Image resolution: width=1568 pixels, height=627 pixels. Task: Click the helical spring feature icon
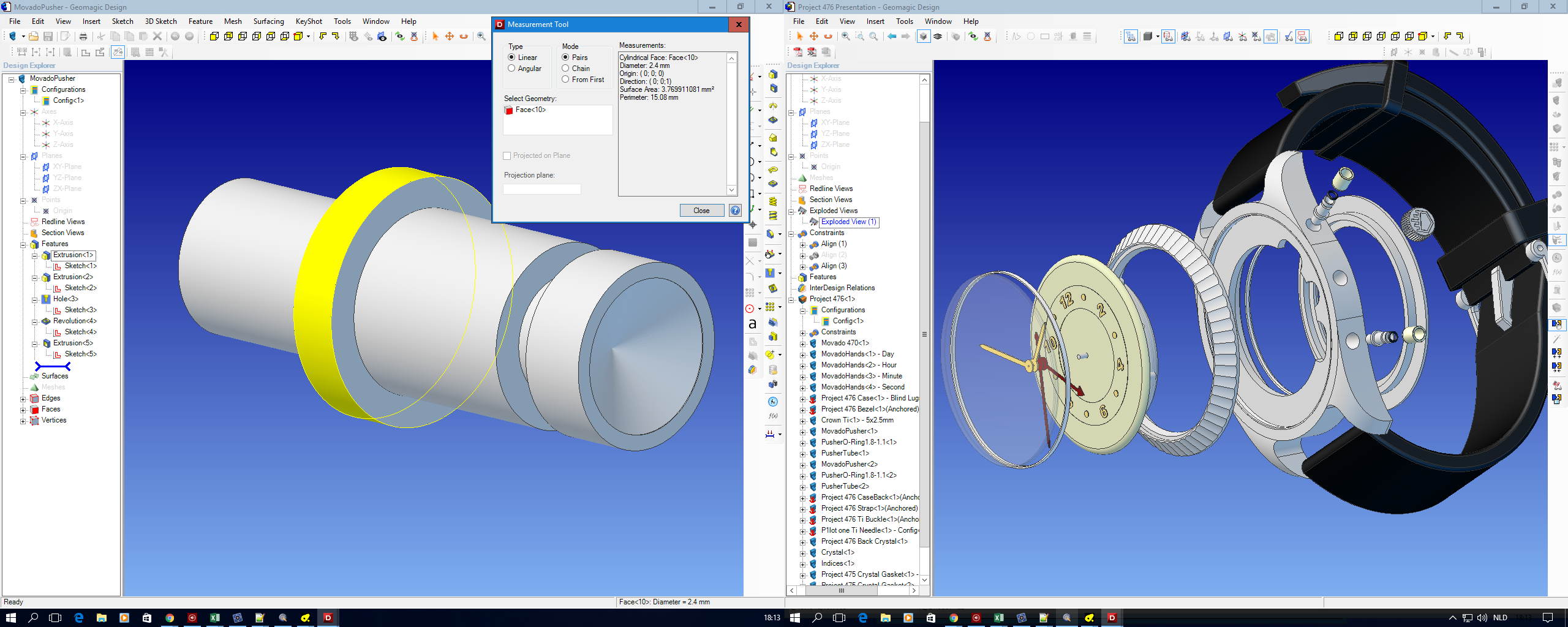[x=773, y=201]
